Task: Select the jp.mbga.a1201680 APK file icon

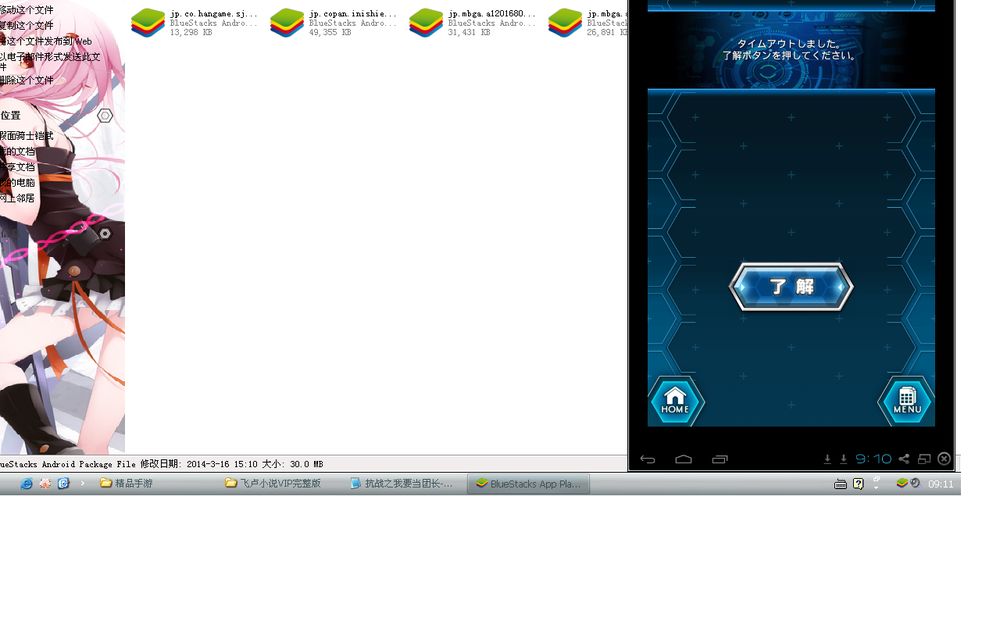Action: 426,22
